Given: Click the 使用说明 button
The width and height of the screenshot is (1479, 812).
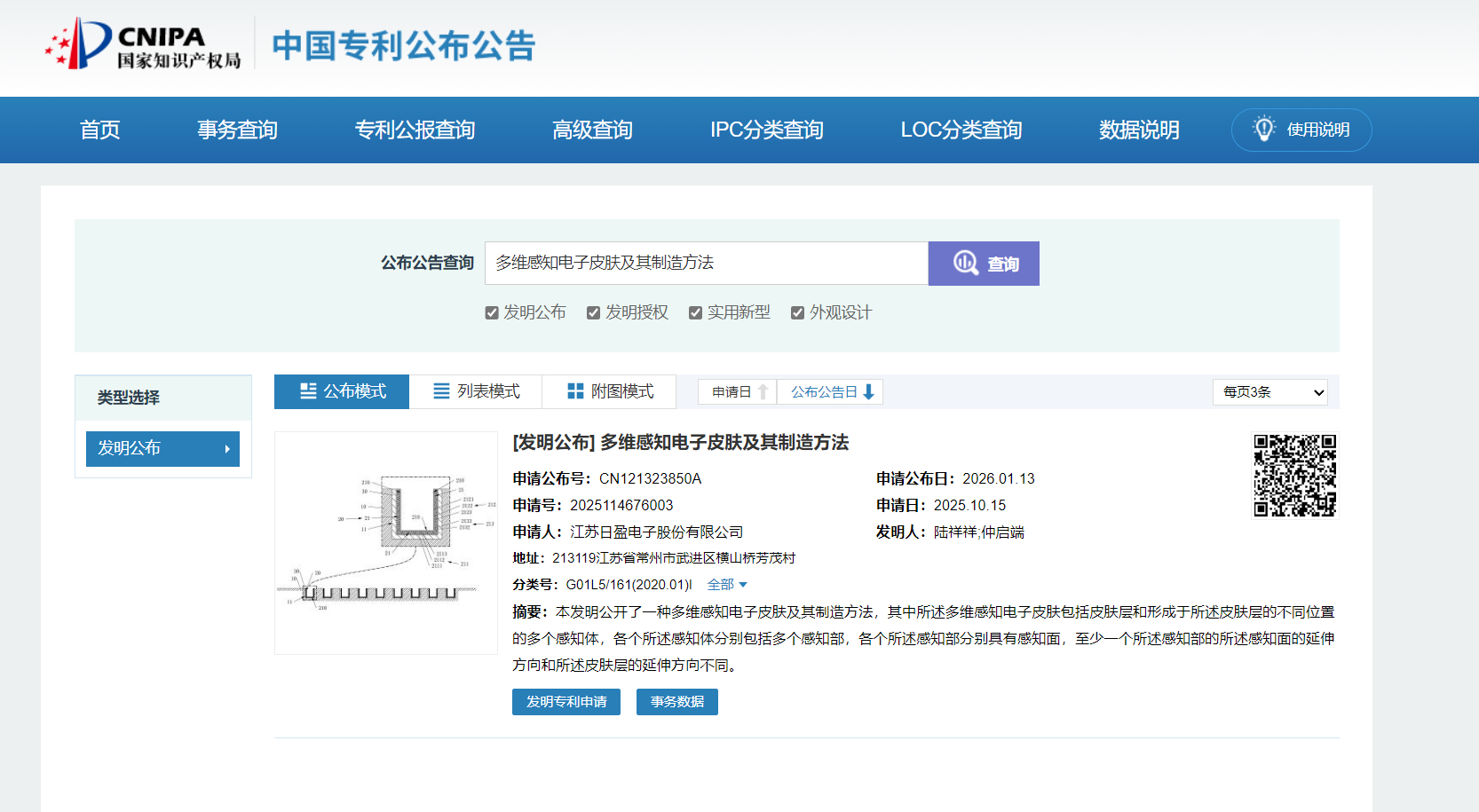Looking at the screenshot, I should pos(1301,130).
